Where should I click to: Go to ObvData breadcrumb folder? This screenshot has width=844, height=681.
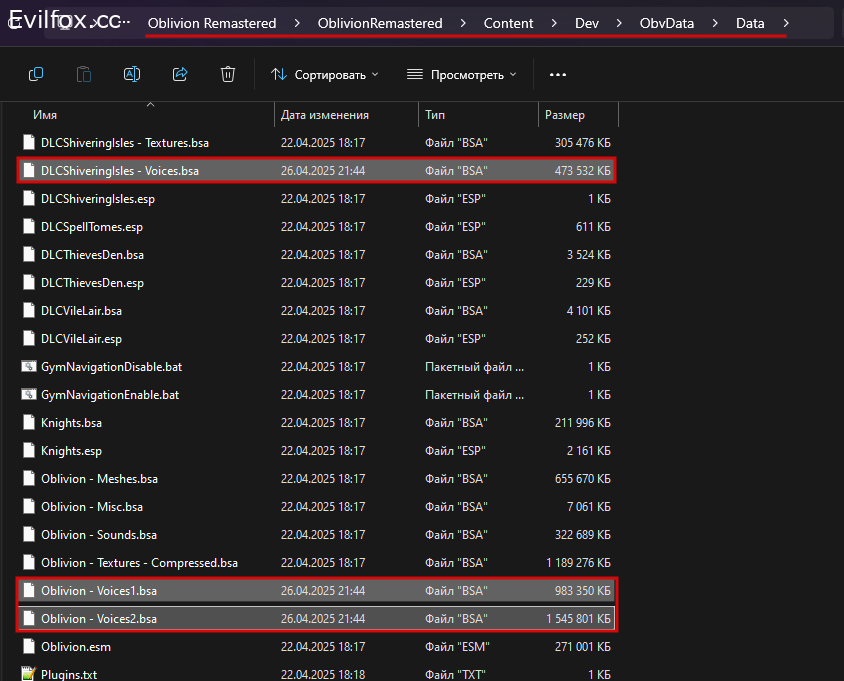click(666, 23)
